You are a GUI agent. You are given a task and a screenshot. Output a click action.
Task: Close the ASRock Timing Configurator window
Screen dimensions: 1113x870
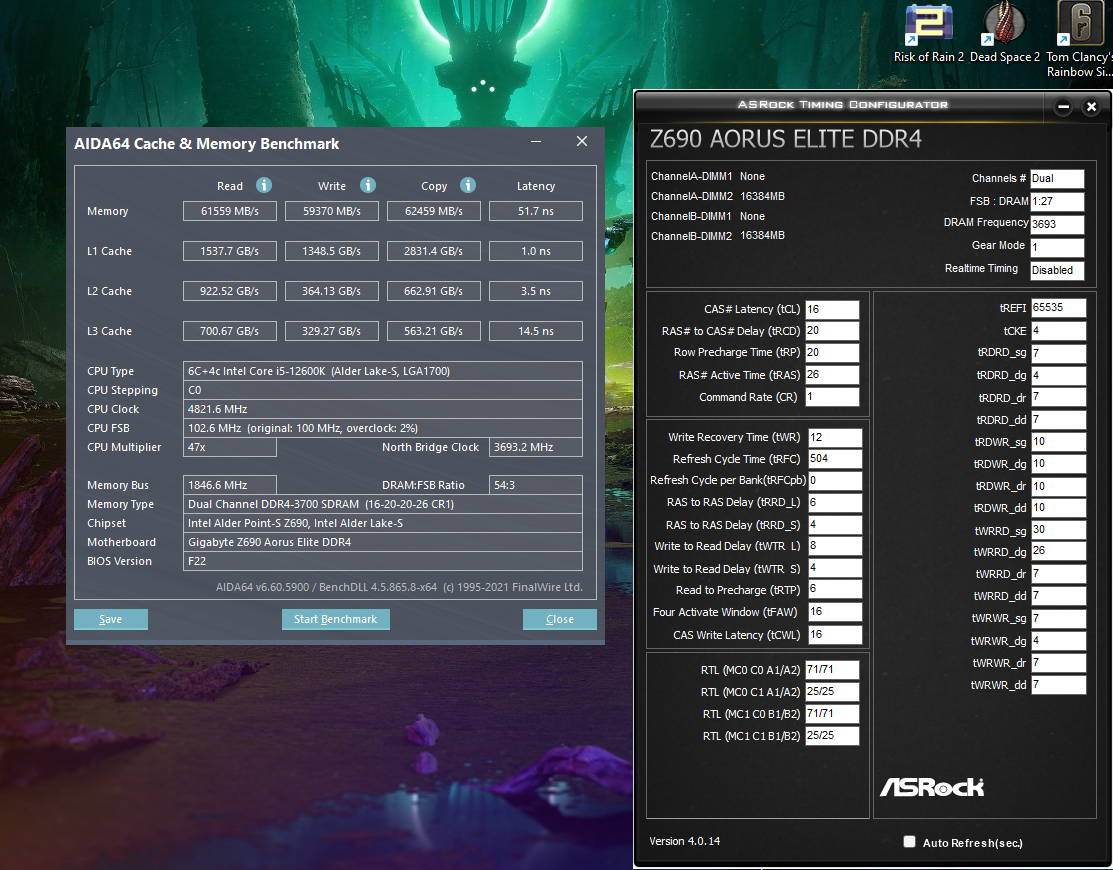pos(1092,106)
